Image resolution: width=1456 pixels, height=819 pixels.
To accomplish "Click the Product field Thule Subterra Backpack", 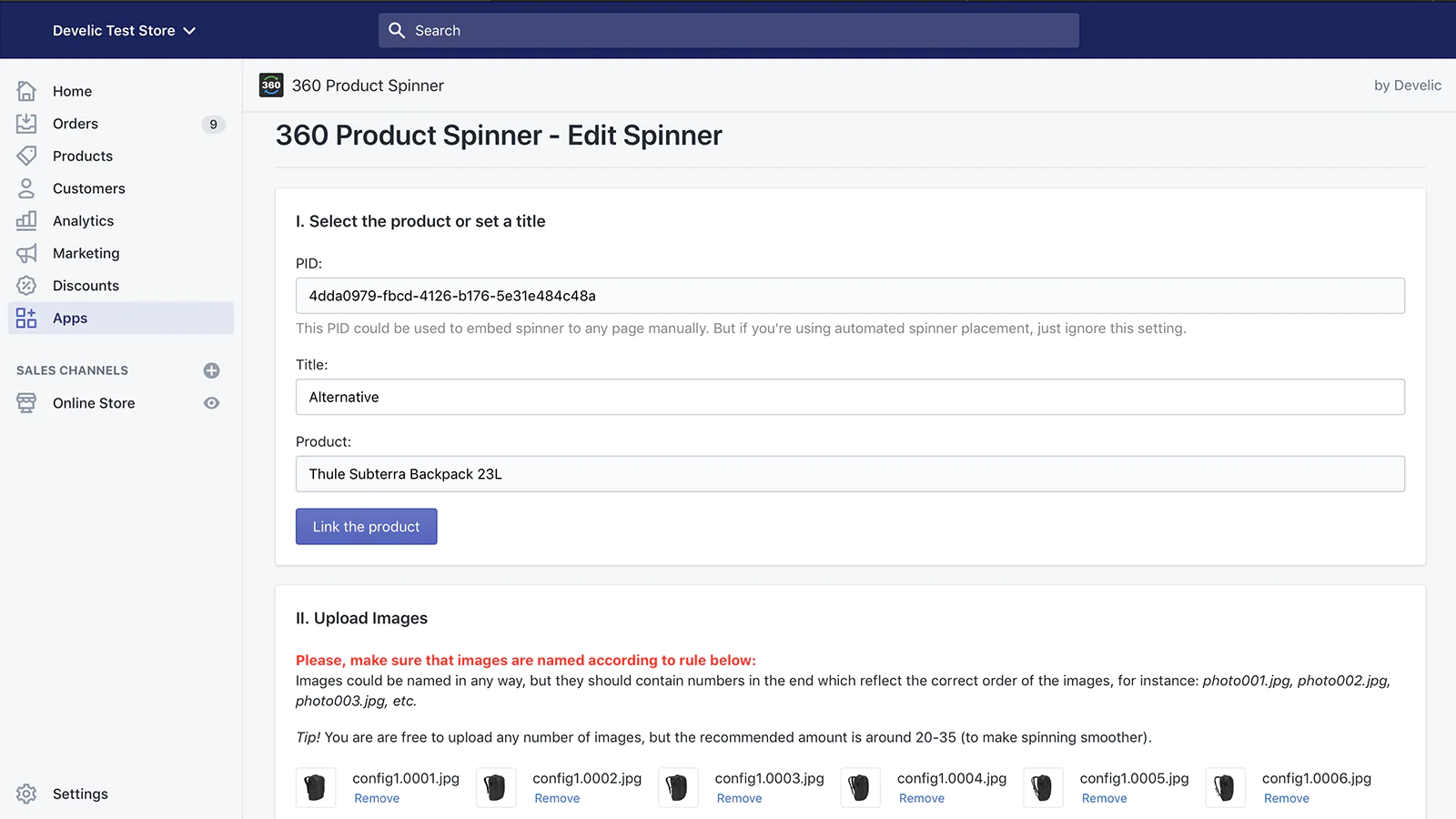I will (x=850, y=474).
